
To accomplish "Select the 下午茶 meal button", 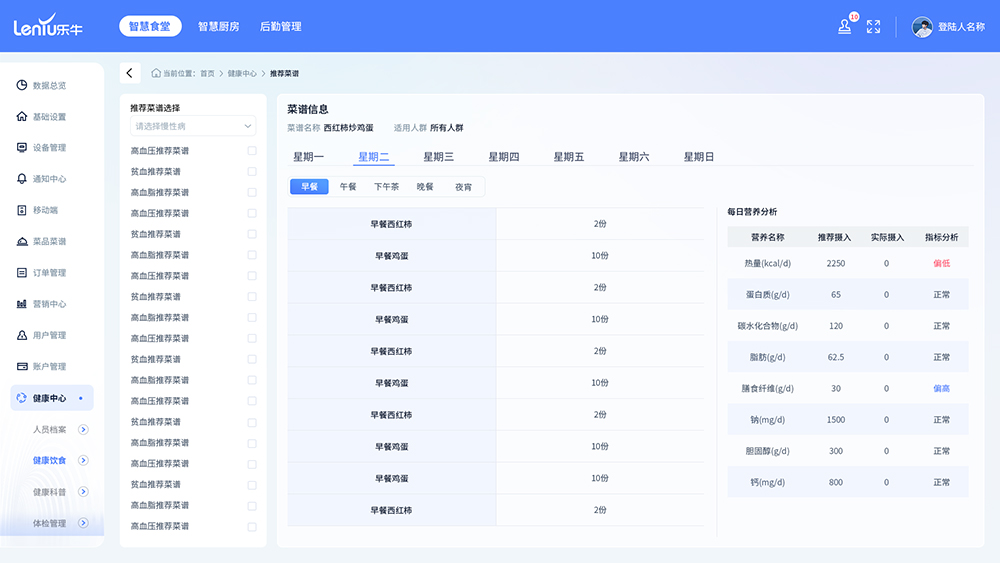I will 386,187.
